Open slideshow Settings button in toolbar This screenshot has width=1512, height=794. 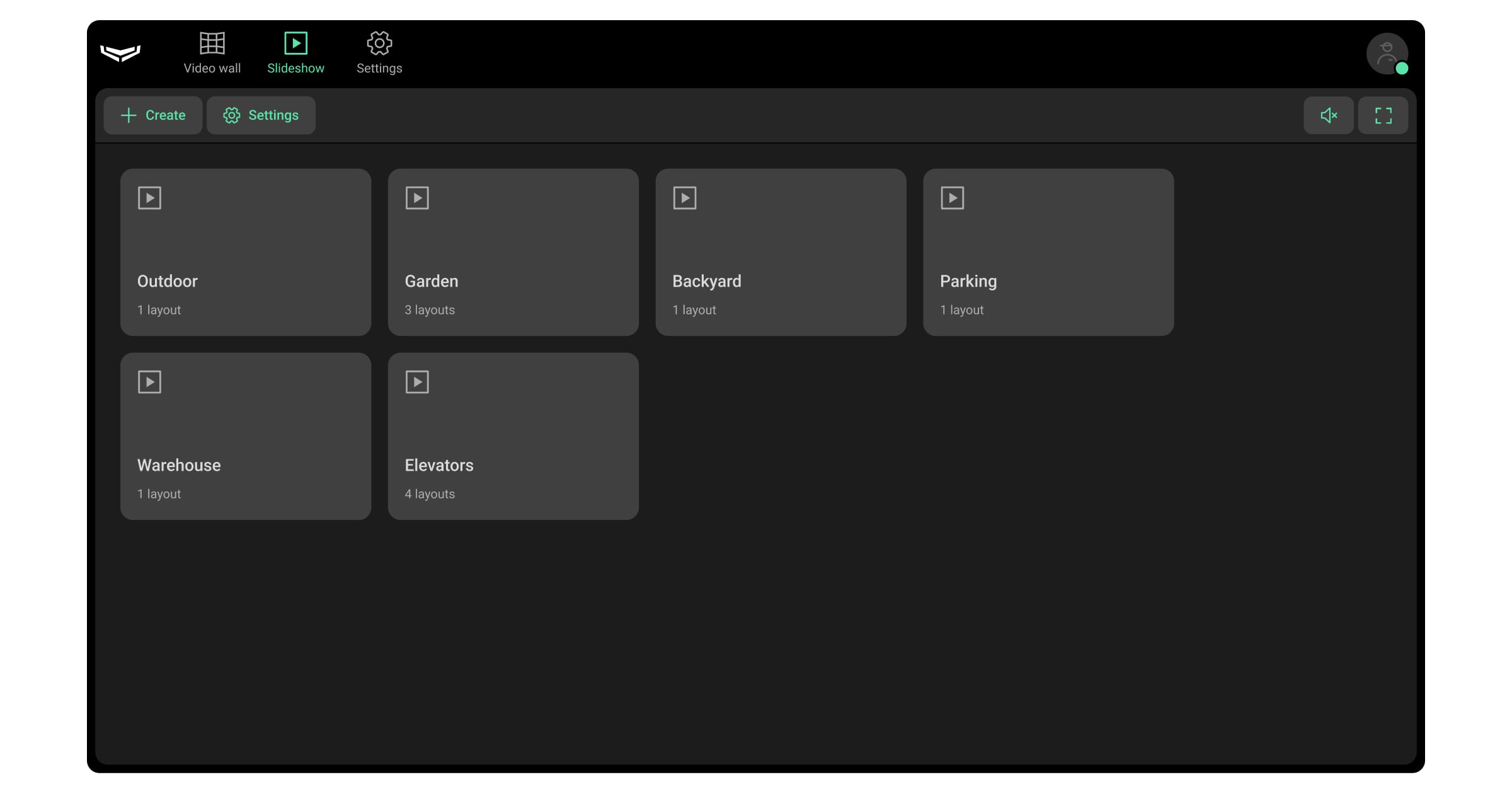point(261,115)
